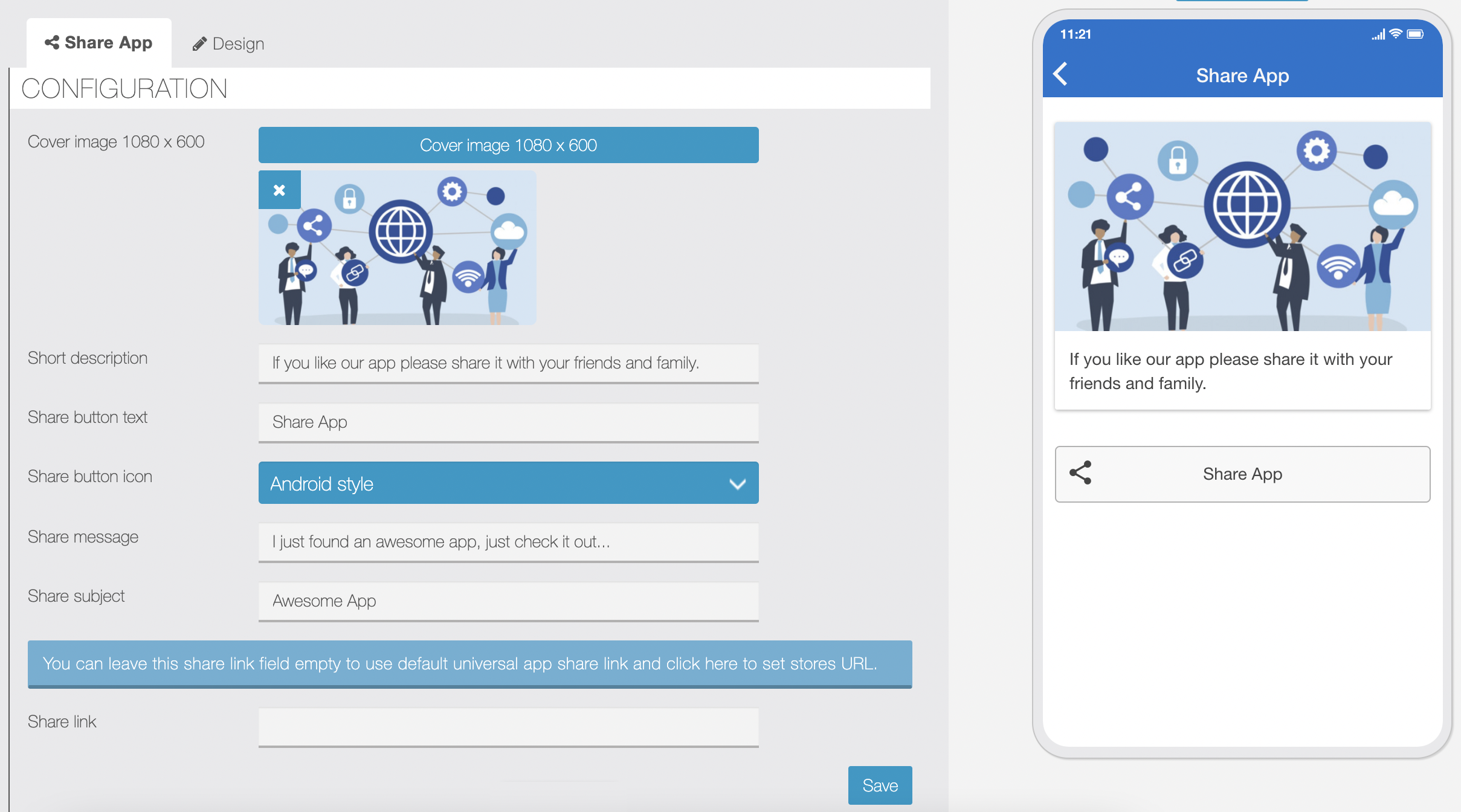
Task: Click the share icon in the Share App tab
Action: (52, 42)
